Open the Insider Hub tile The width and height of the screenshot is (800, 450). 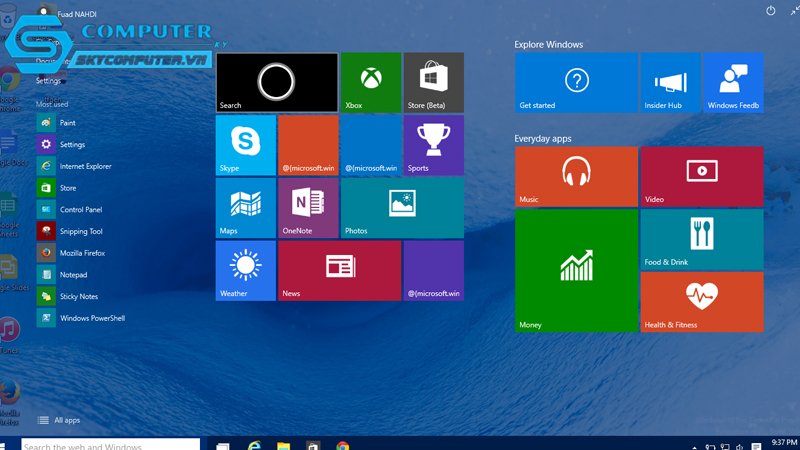670,82
